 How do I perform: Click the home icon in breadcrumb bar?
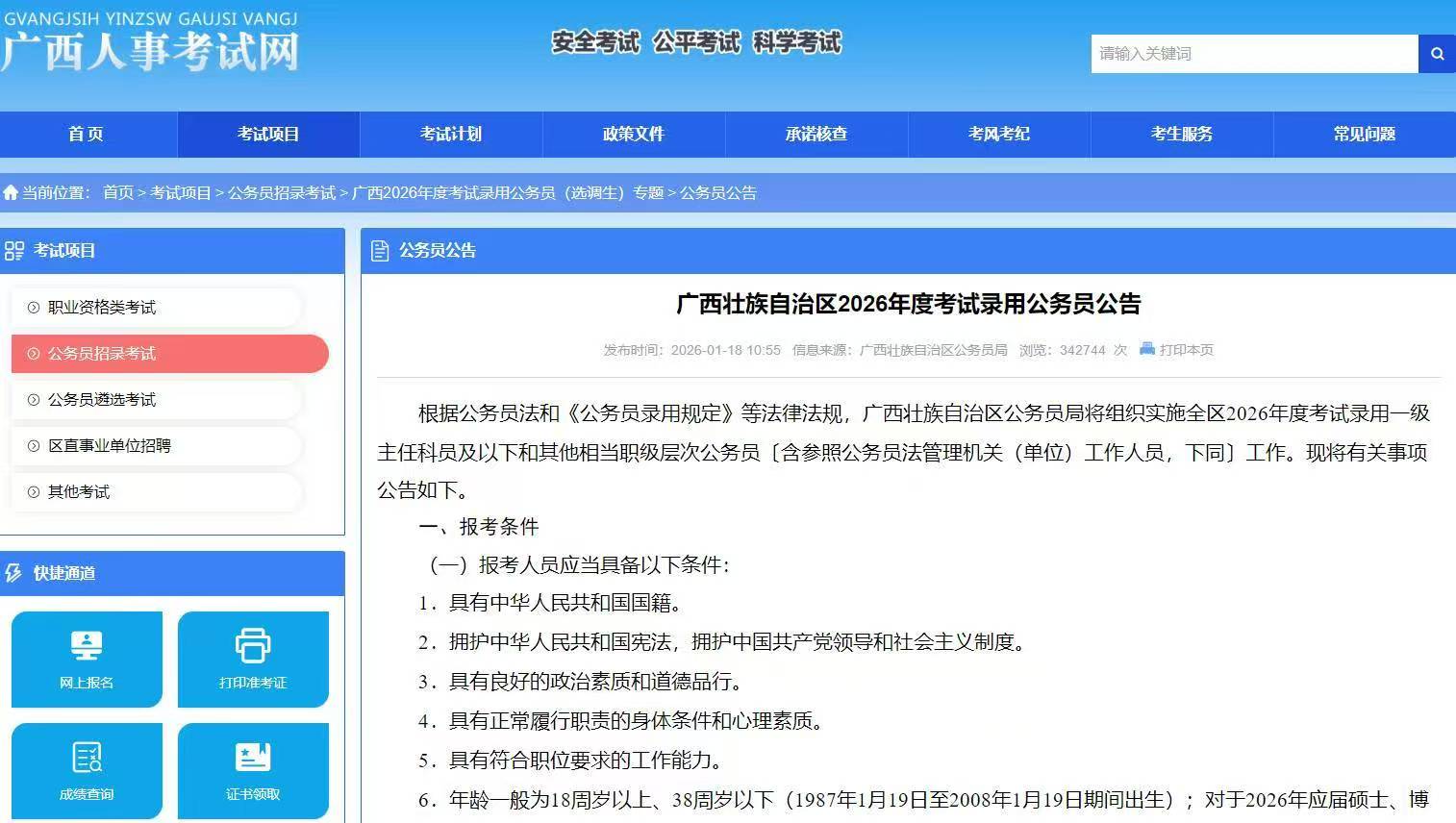pyautogui.click(x=11, y=192)
